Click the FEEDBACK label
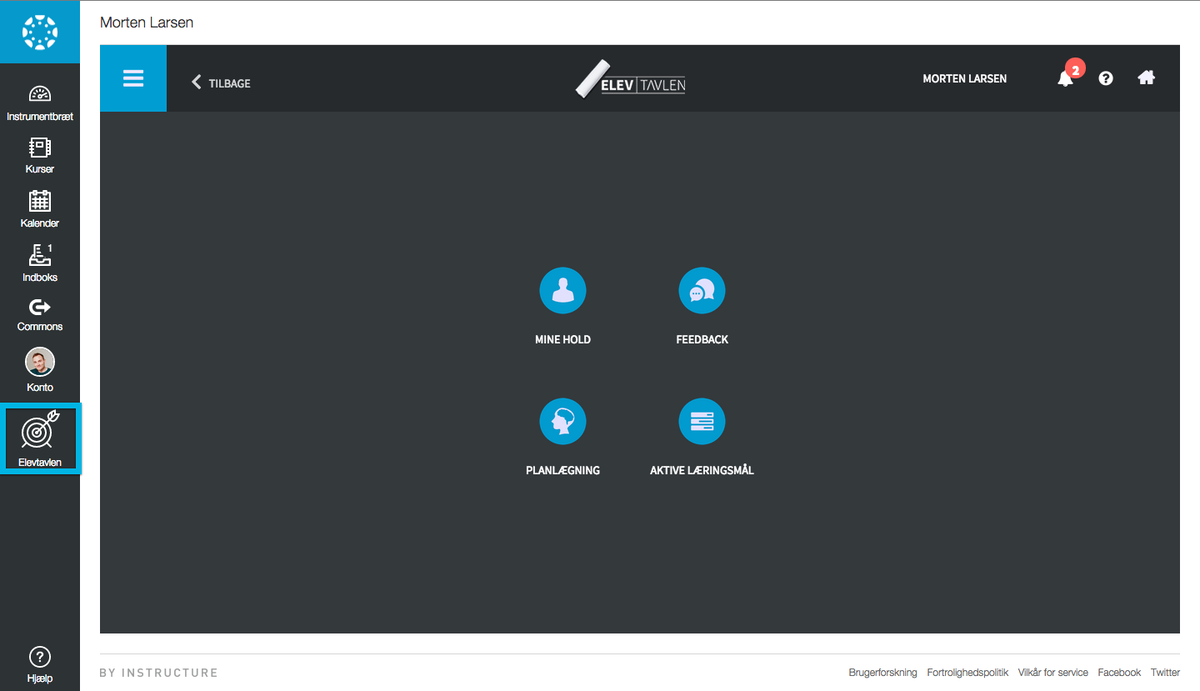1200x691 pixels. [x=702, y=340]
